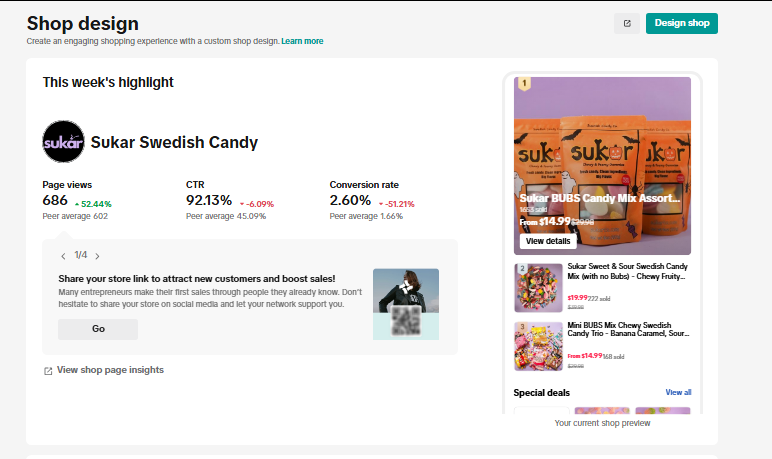Select the rank 1 badge icon
Image resolution: width=772 pixels, height=459 pixels.
(x=524, y=83)
